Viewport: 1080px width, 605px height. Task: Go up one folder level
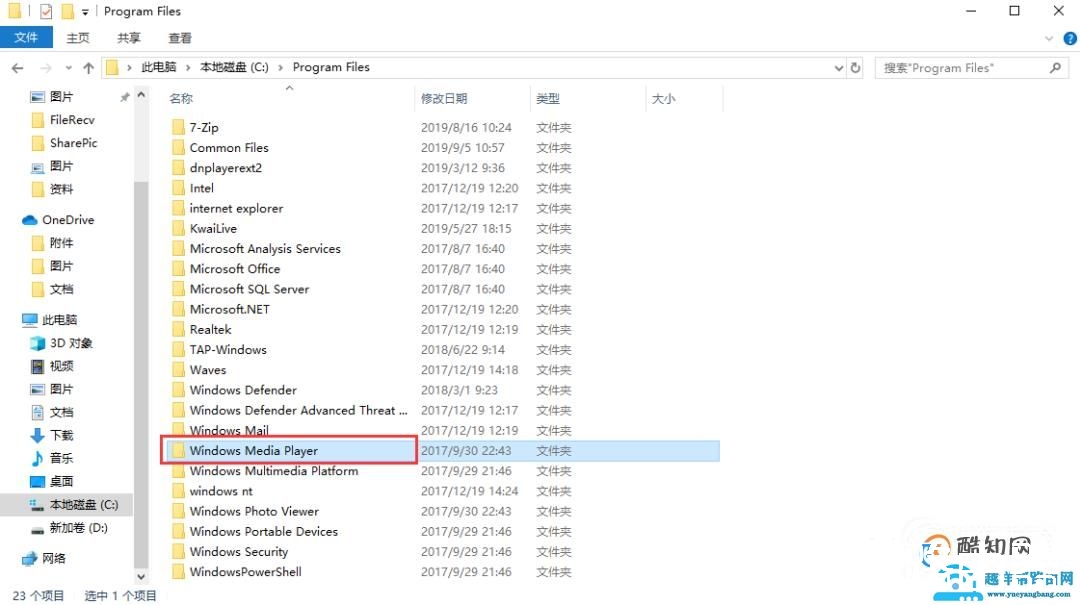click(88, 68)
